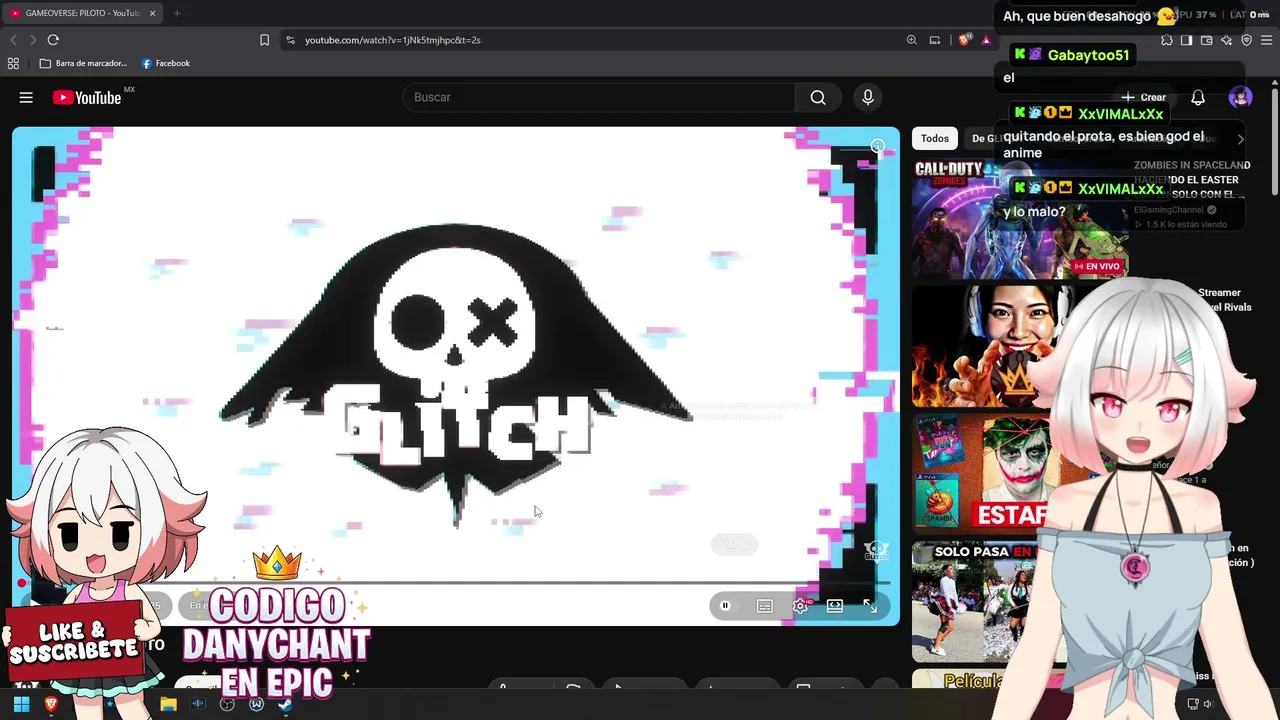Open the Barra de marcadores bookmarks folder
The image size is (1280, 720).
[x=83, y=63]
